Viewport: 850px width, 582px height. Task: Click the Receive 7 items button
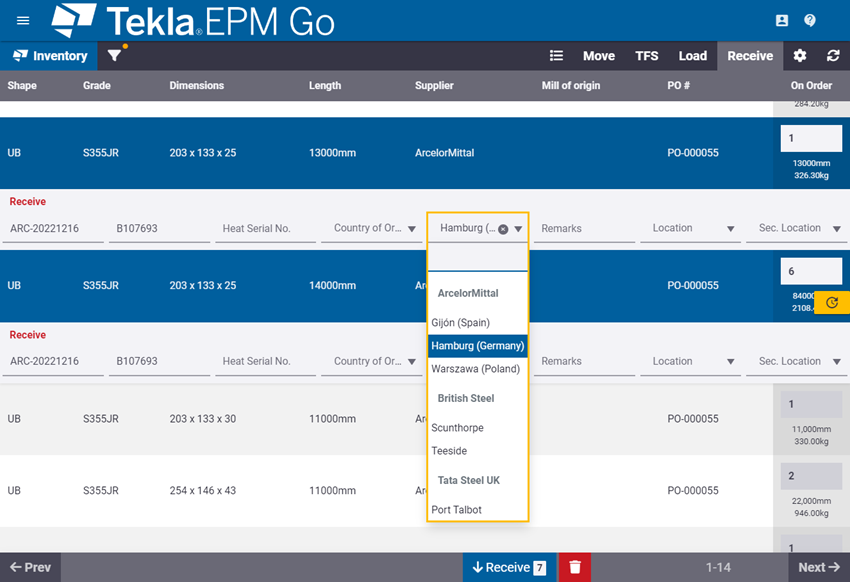(509, 567)
